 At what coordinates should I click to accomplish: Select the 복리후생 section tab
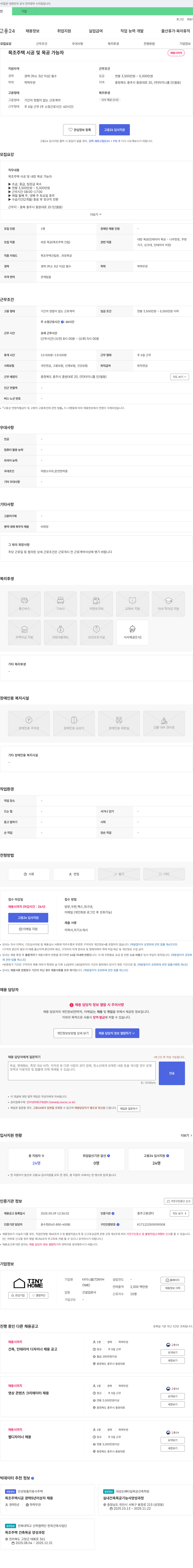pos(113,44)
